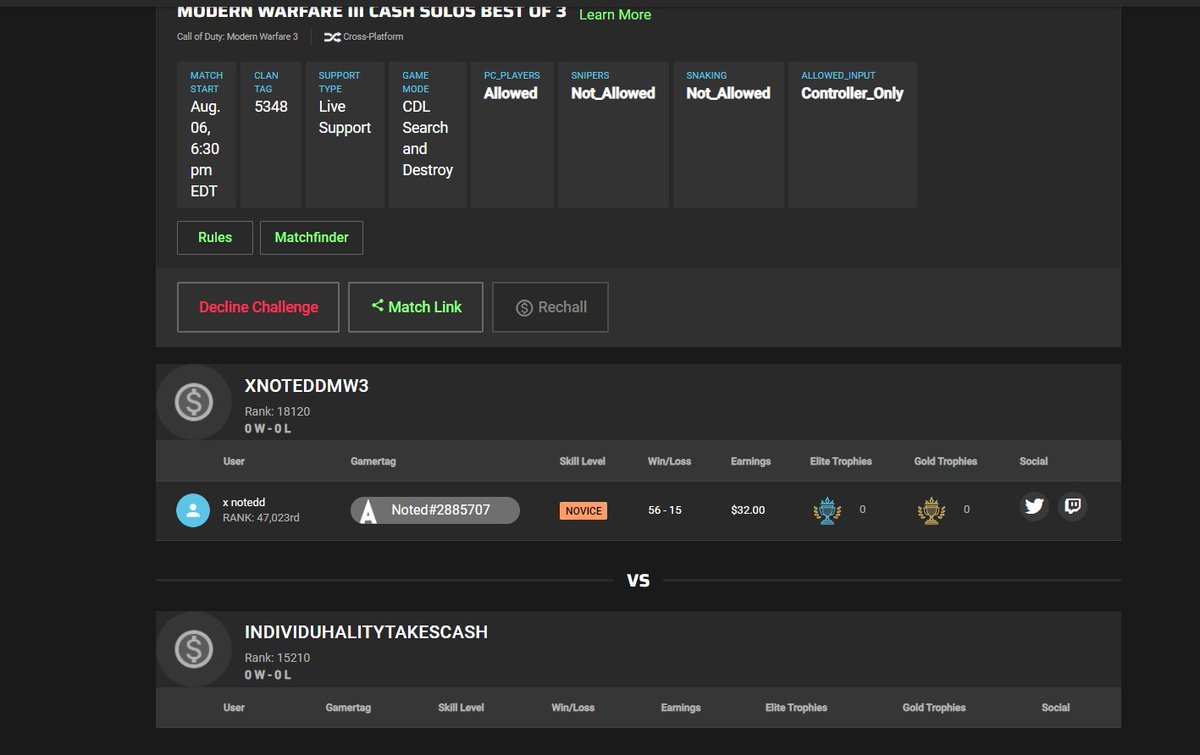Viewport: 1200px width, 755px height.
Task: Click XNOTEDDMW3 team dollar-sign icon
Action: pyautogui.click(x=194, y=402)
